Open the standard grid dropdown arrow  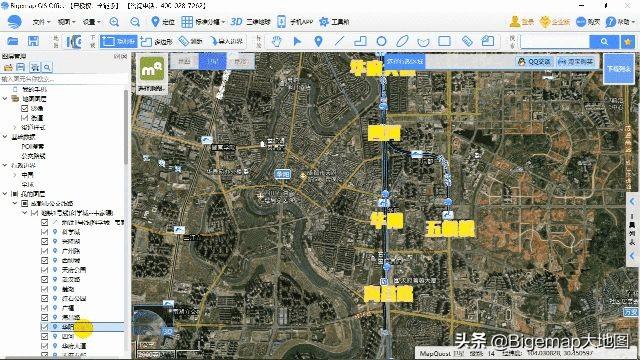pyautogui.click(x=223, y=22)
